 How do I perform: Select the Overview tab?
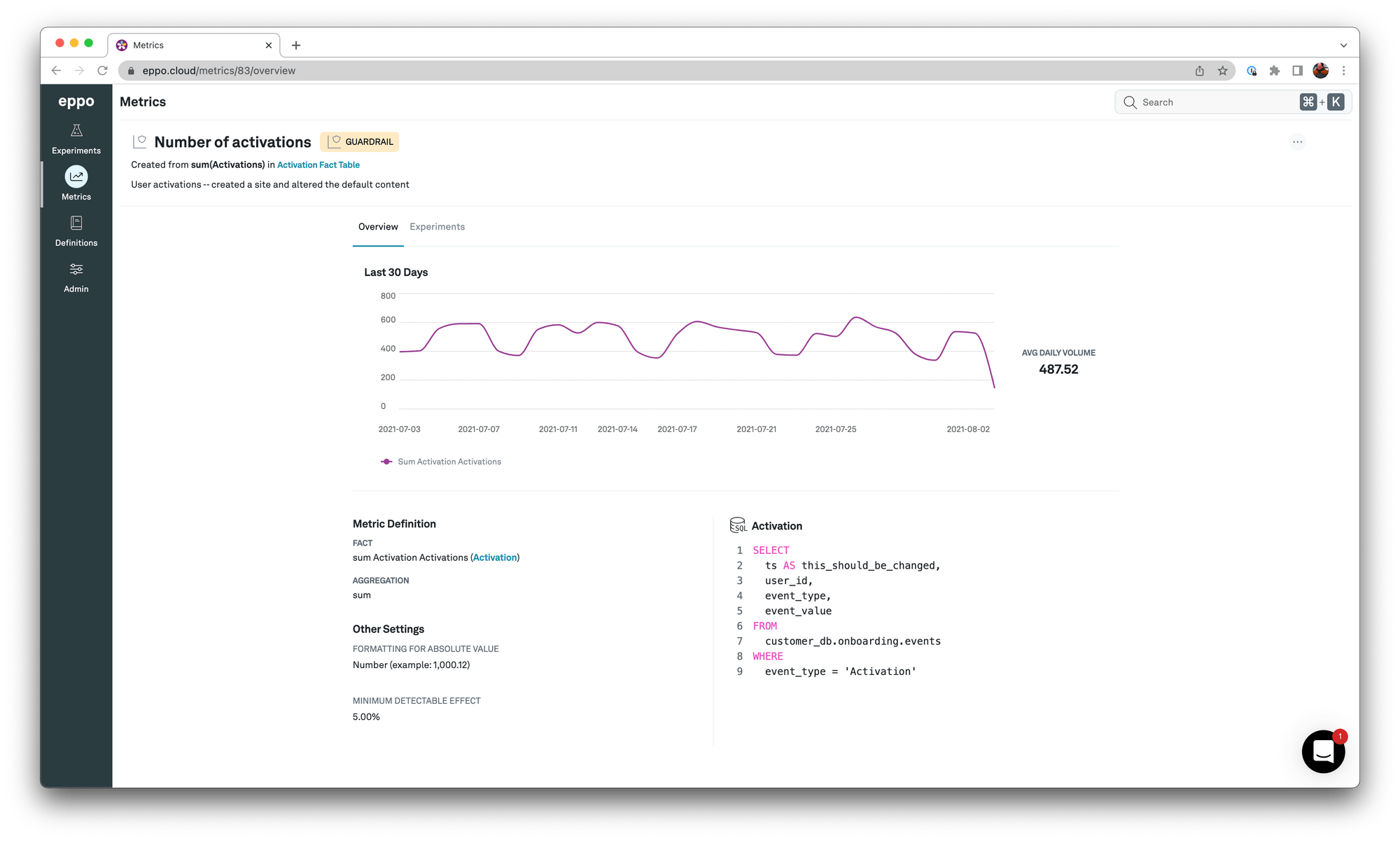378,226
